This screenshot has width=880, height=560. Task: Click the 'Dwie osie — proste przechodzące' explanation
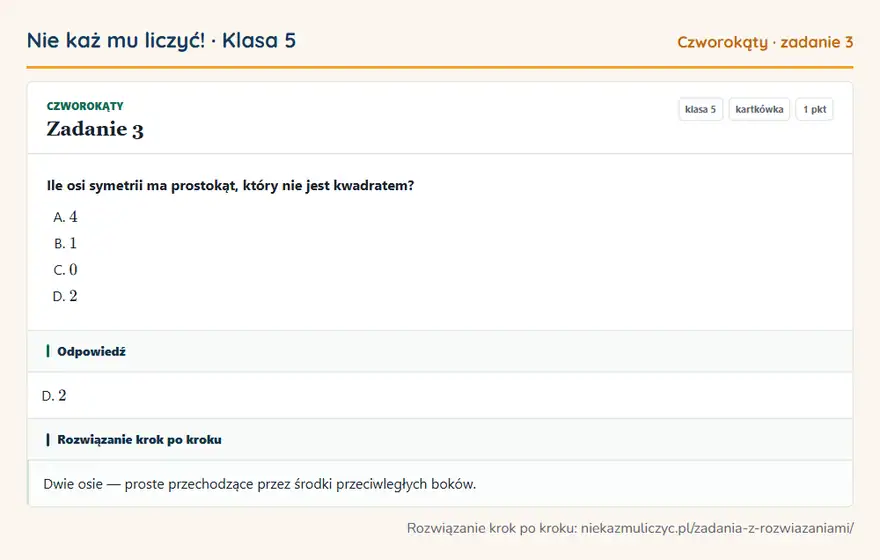[x=259, y=484]
